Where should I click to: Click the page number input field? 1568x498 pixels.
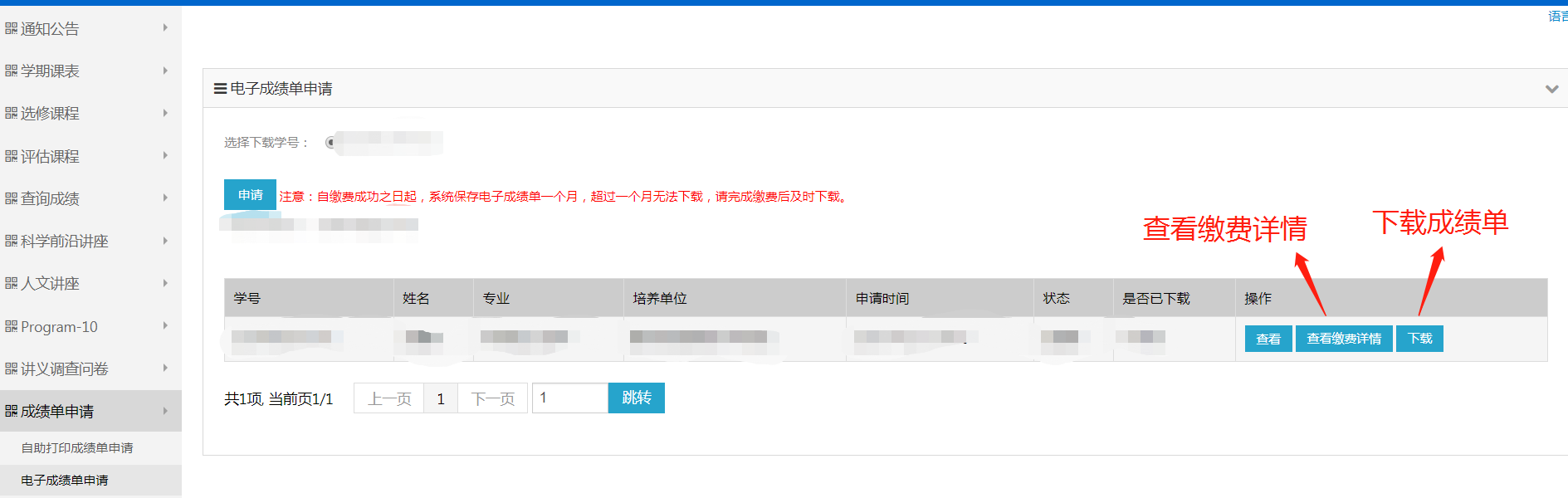click(x=569, y=398)
